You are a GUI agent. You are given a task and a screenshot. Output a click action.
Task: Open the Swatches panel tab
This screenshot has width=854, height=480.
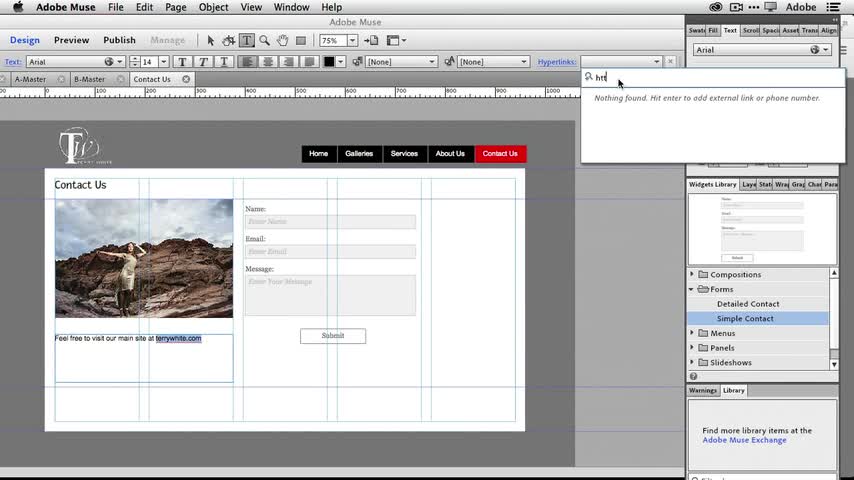(x=696, y=31)
